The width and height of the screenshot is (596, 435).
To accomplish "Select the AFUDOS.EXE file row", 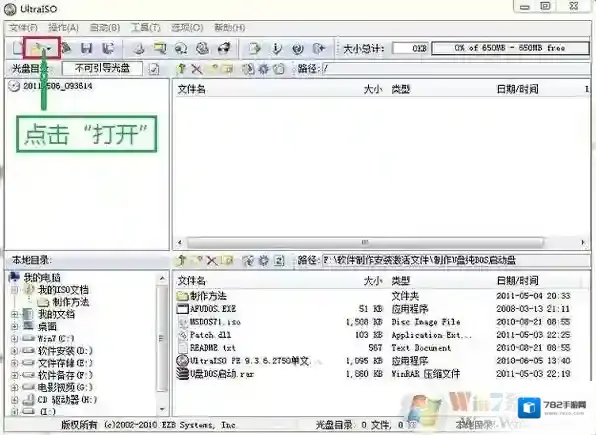I will point(207,309).
